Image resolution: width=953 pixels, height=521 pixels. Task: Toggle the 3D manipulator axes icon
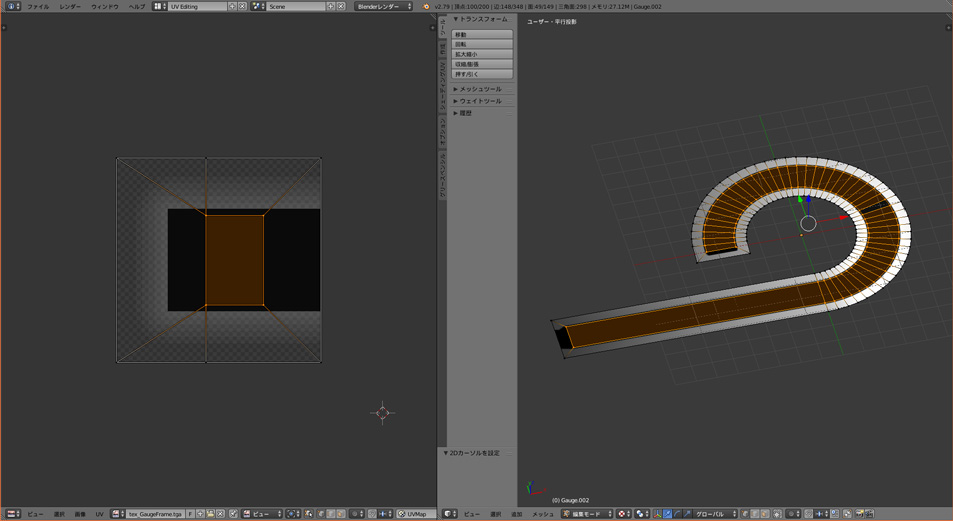point(658,514)
